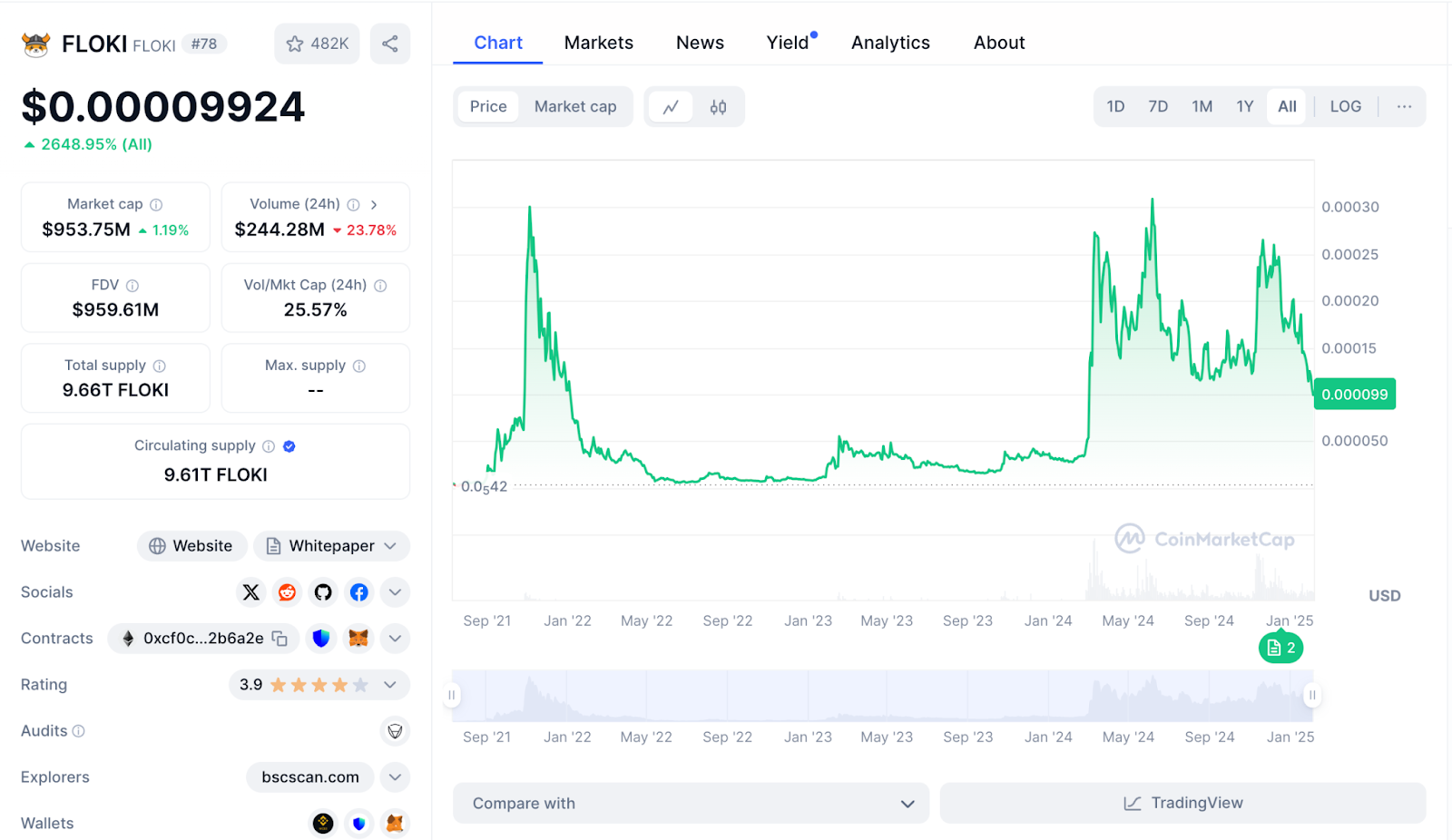1452x840 pixels.
Task: Open Audits info icon
Action: click(x=79, y=731)
